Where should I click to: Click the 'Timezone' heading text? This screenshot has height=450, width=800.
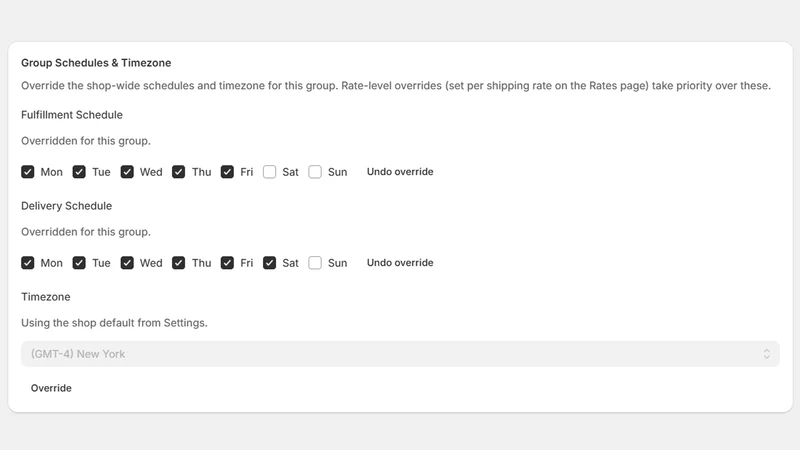pos(45,297)
